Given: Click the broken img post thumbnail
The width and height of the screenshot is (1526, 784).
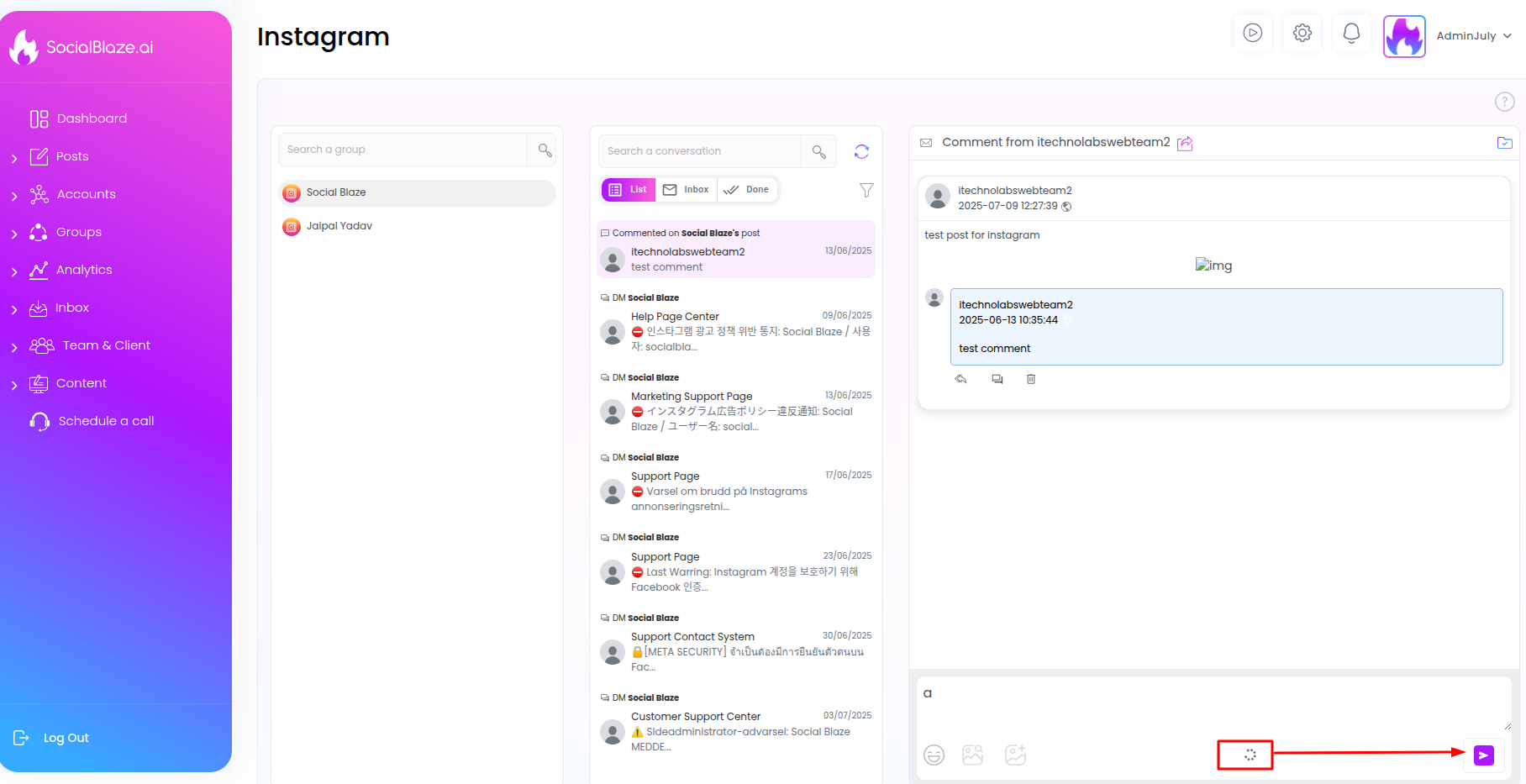Looking at the screenshot, I should pos(1213,266).
